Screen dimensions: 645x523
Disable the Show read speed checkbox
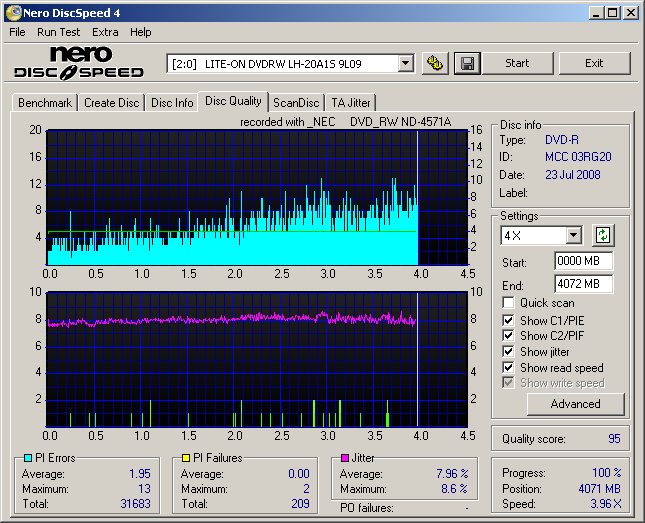click(x=509, y=367)
